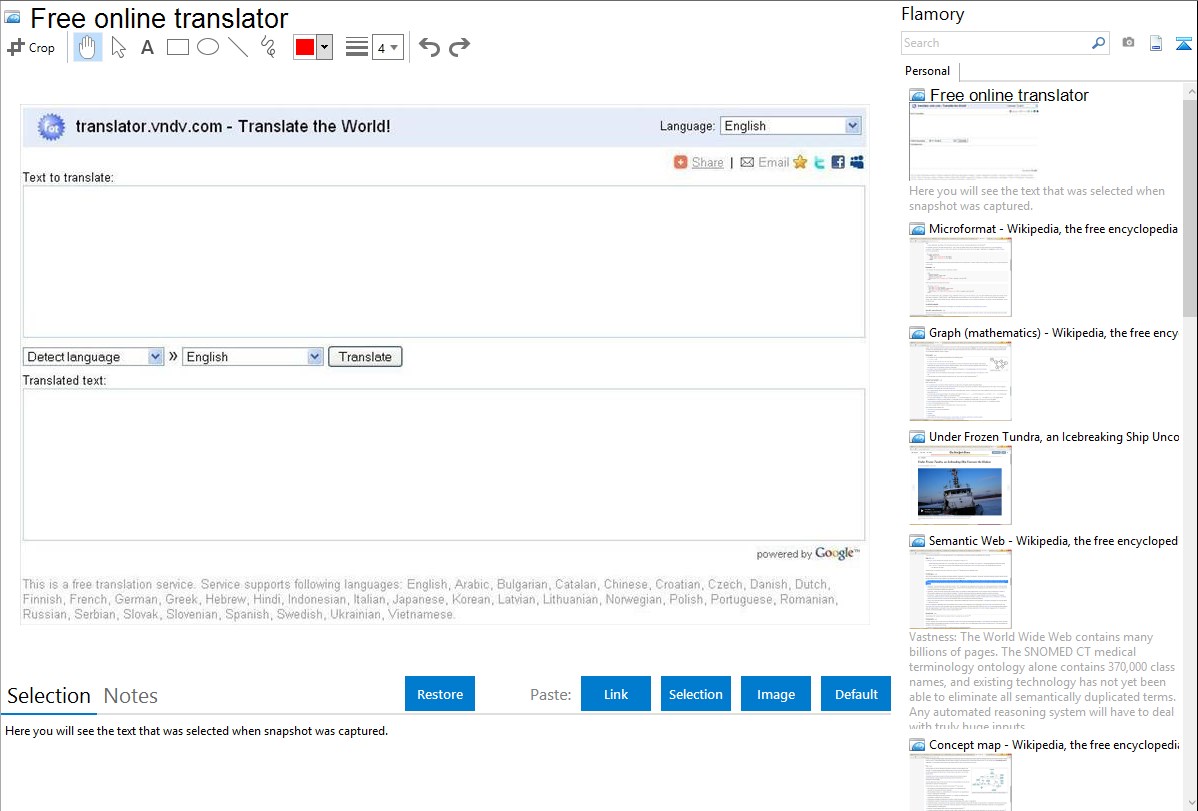Click the Paste Default button
The image size is (1198, 811).
coord(856,694)
